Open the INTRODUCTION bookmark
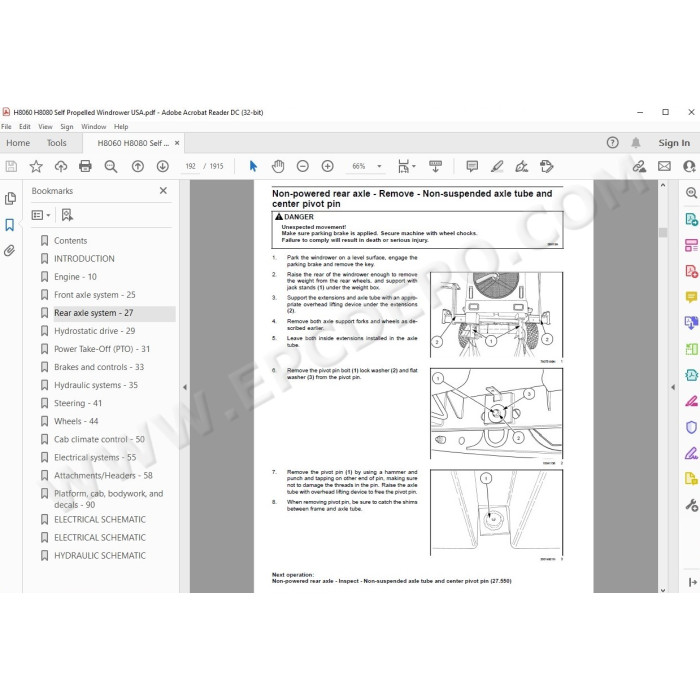The width and height of the screenshot is (700, 700). 84,258
